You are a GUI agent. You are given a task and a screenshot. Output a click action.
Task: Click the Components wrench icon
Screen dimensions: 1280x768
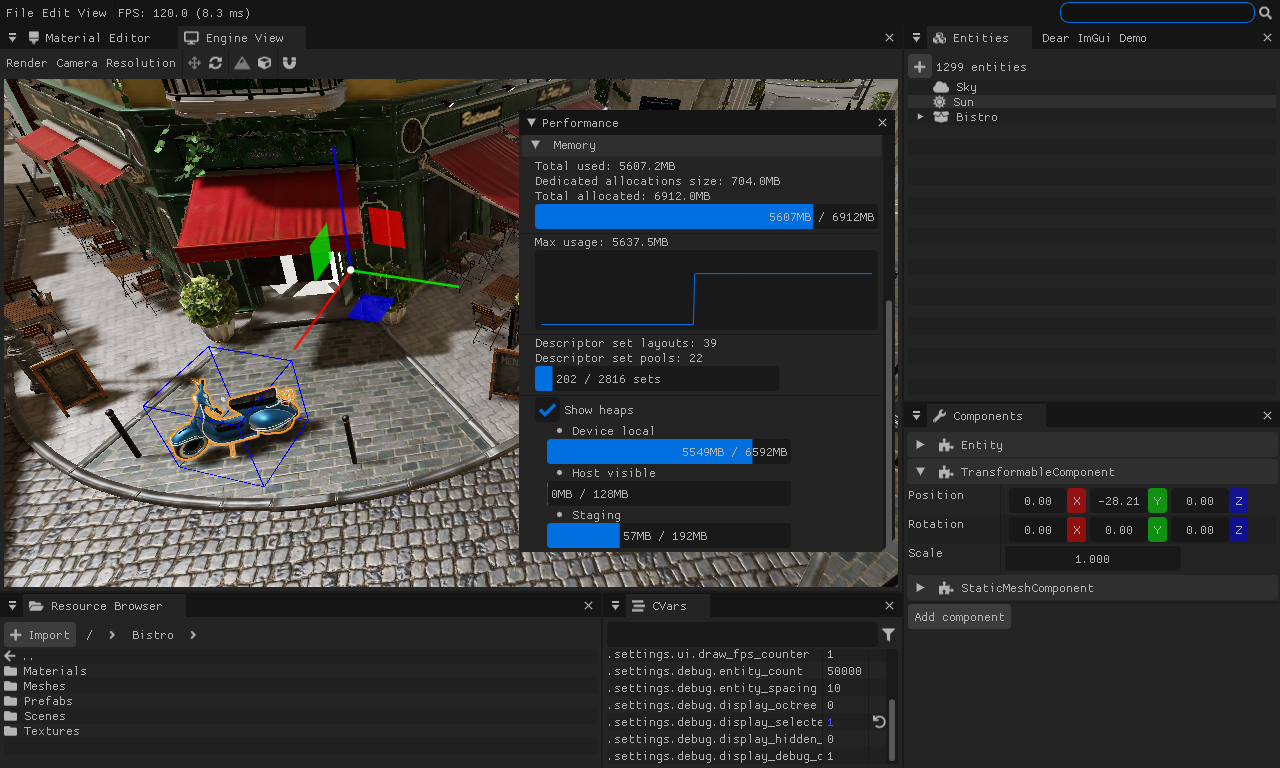939,416
